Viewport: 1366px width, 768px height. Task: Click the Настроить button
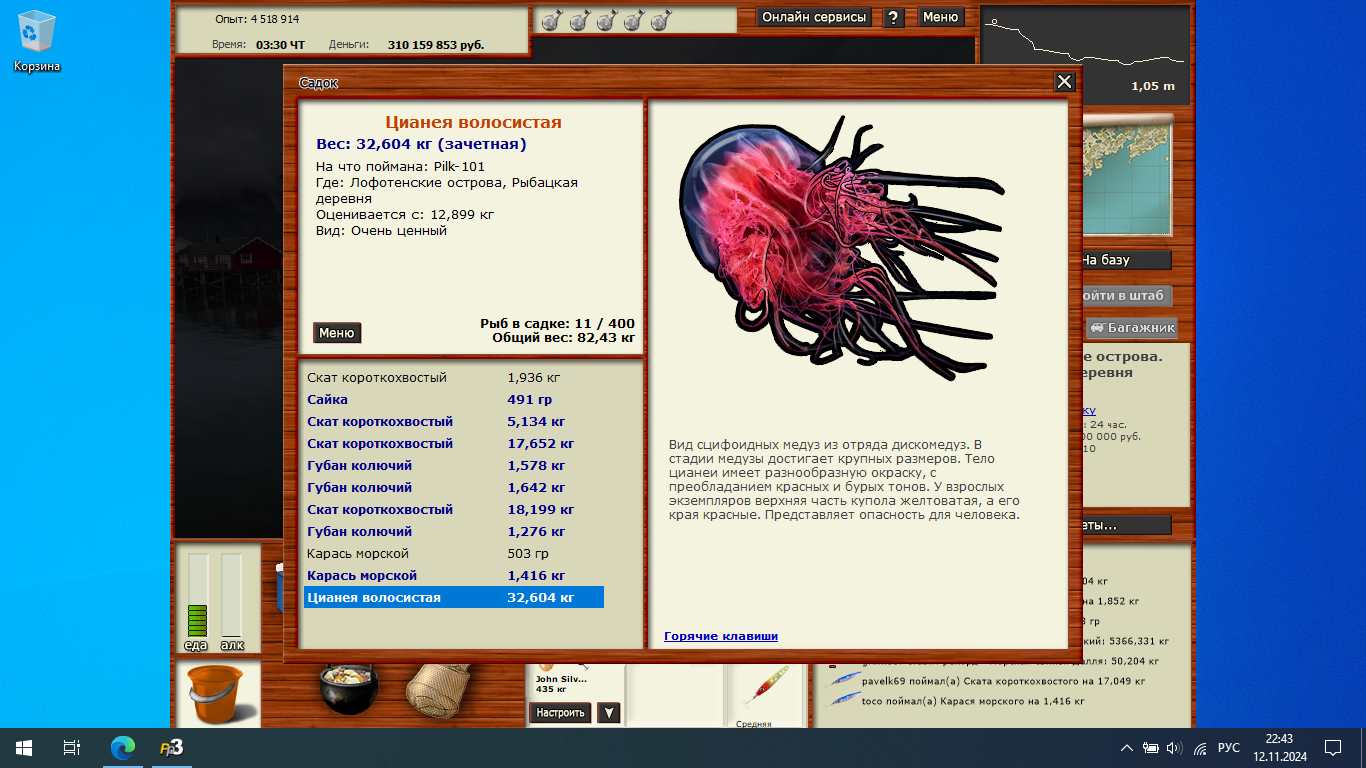coord(560,713)
